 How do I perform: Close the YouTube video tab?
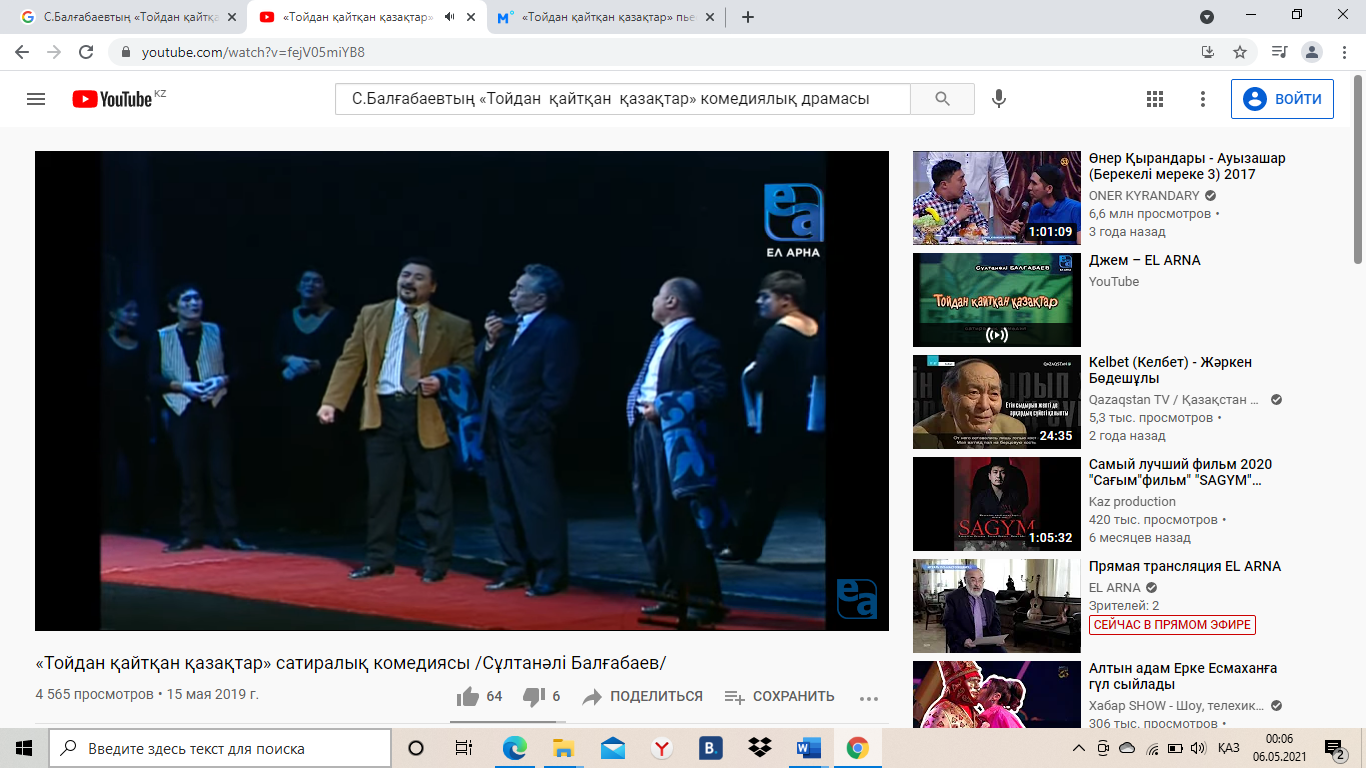[471, 17]
